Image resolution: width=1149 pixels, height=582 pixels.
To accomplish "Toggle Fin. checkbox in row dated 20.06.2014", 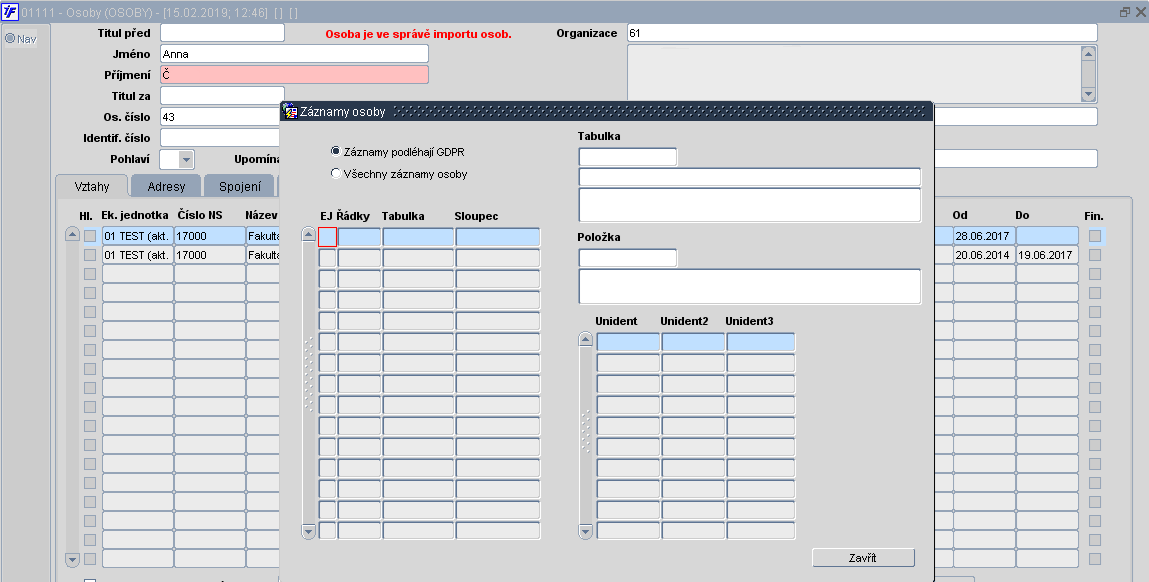I will 1095,255.
